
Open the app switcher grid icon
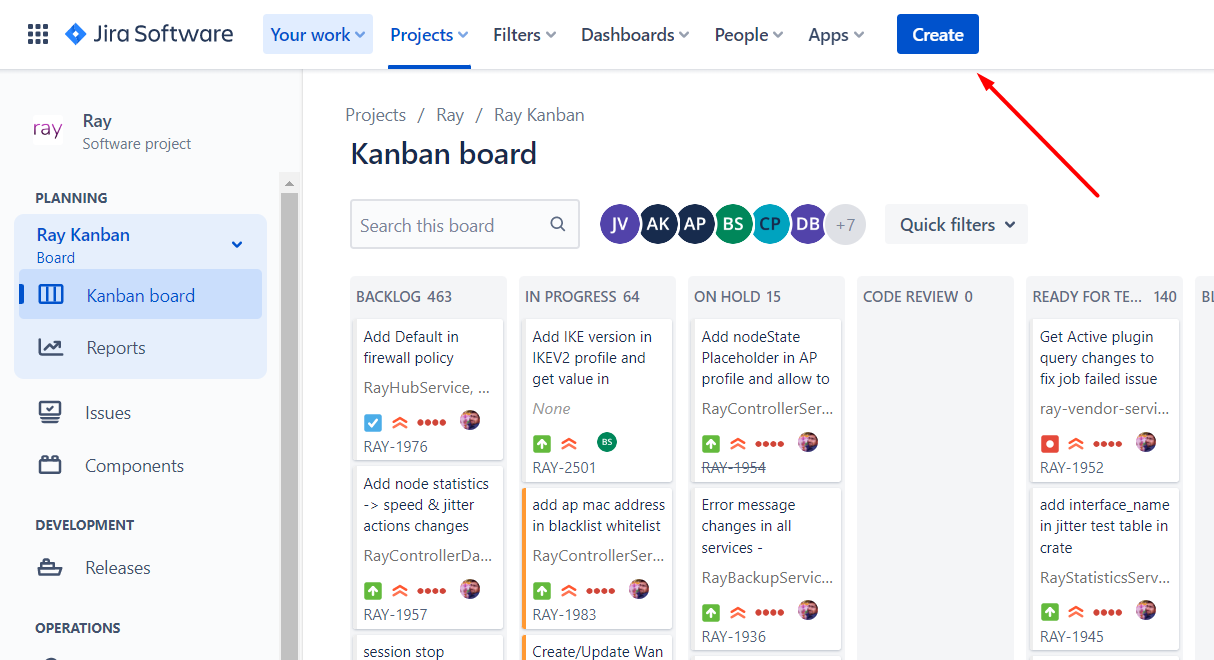38,34
